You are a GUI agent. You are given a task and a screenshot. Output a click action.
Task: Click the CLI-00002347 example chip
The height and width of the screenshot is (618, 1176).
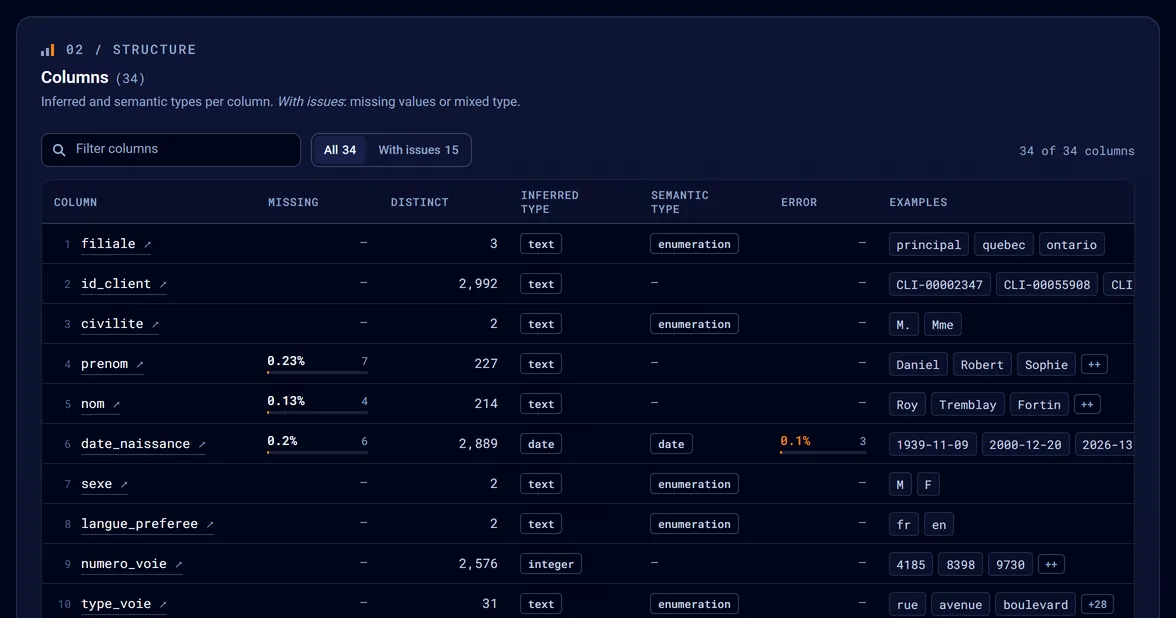pyautogui.click(x=939, y=284)
